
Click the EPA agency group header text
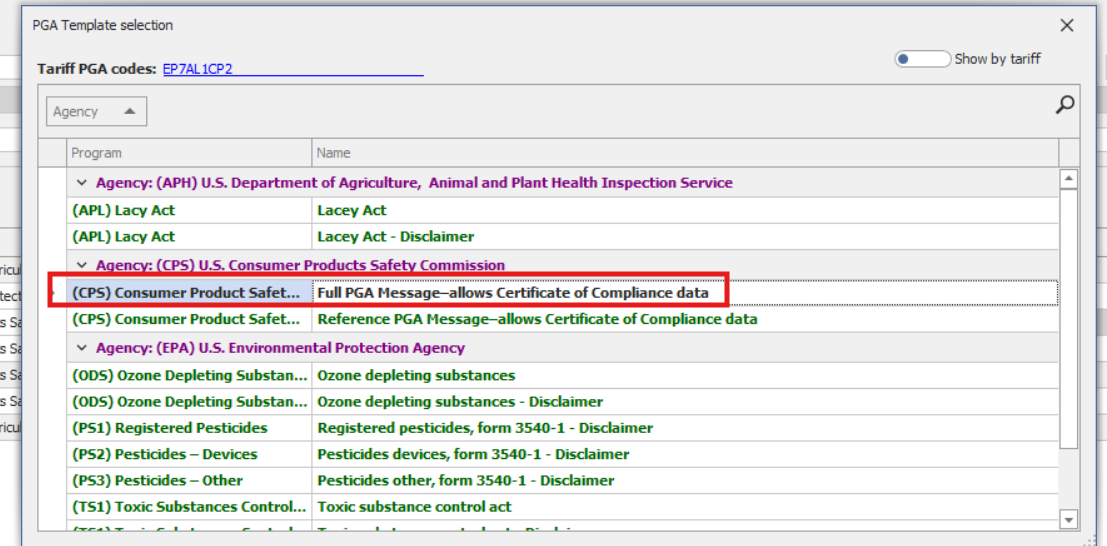tap(280, 348)
